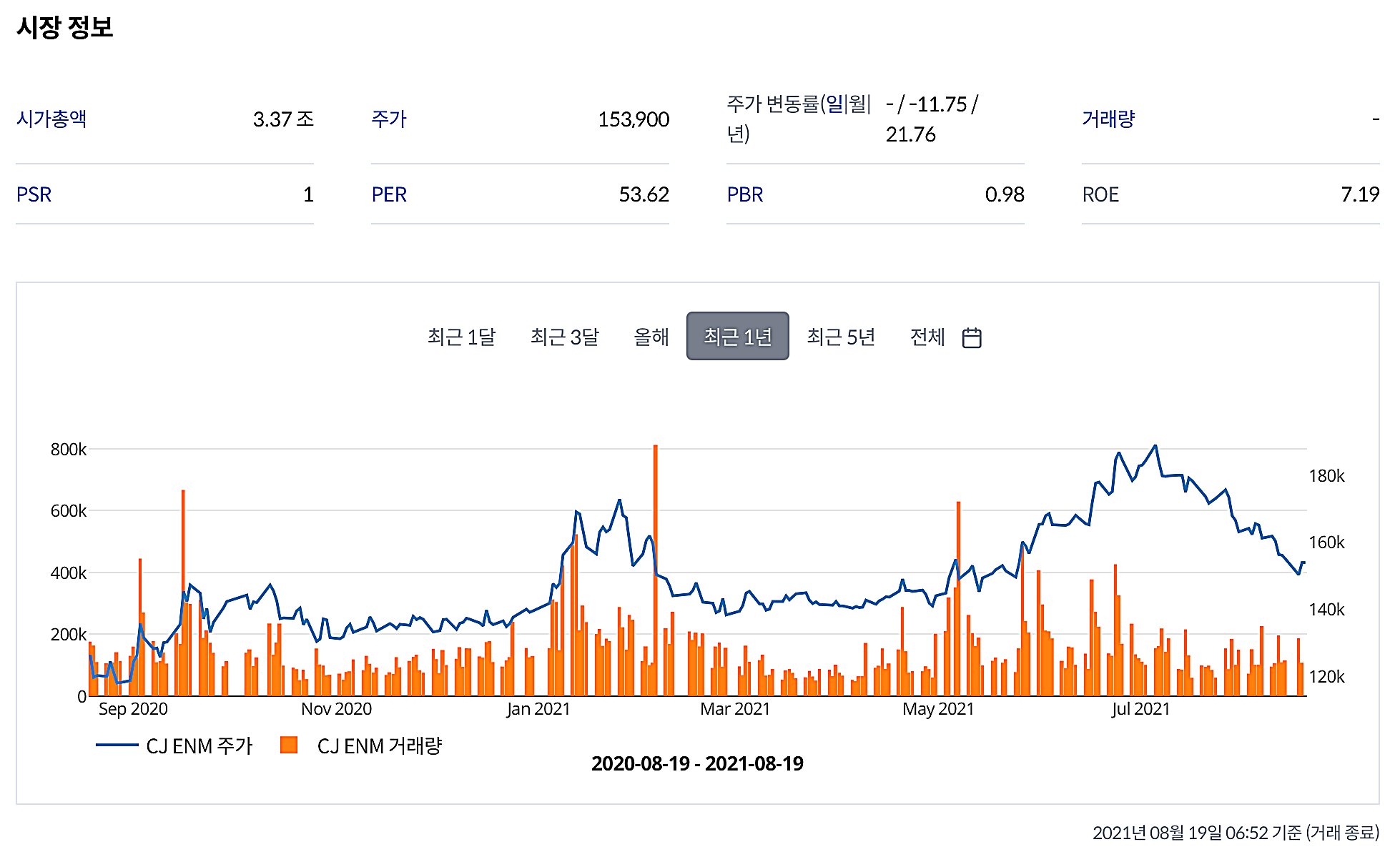Image resolution: width=1400 pixels, height=862 pixels.
Task: Open the 주가 link
Action: (x=389, y=119)
